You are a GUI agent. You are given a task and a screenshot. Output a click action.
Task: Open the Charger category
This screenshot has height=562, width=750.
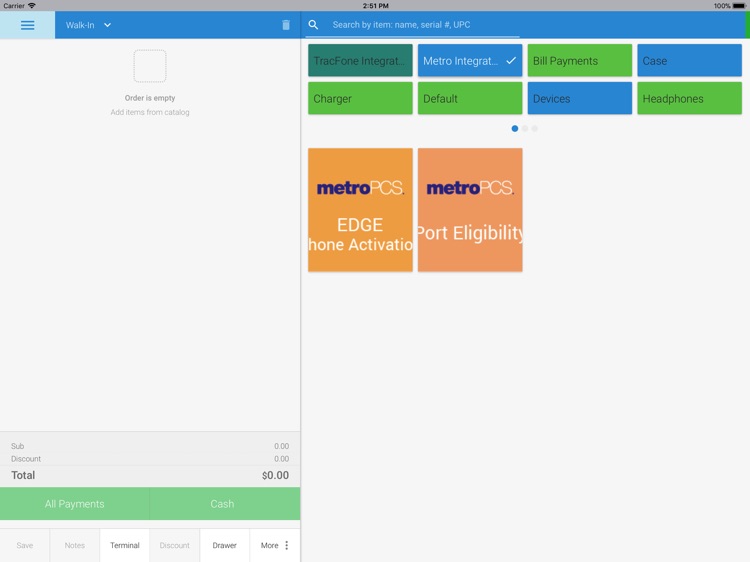pos(360,99)
